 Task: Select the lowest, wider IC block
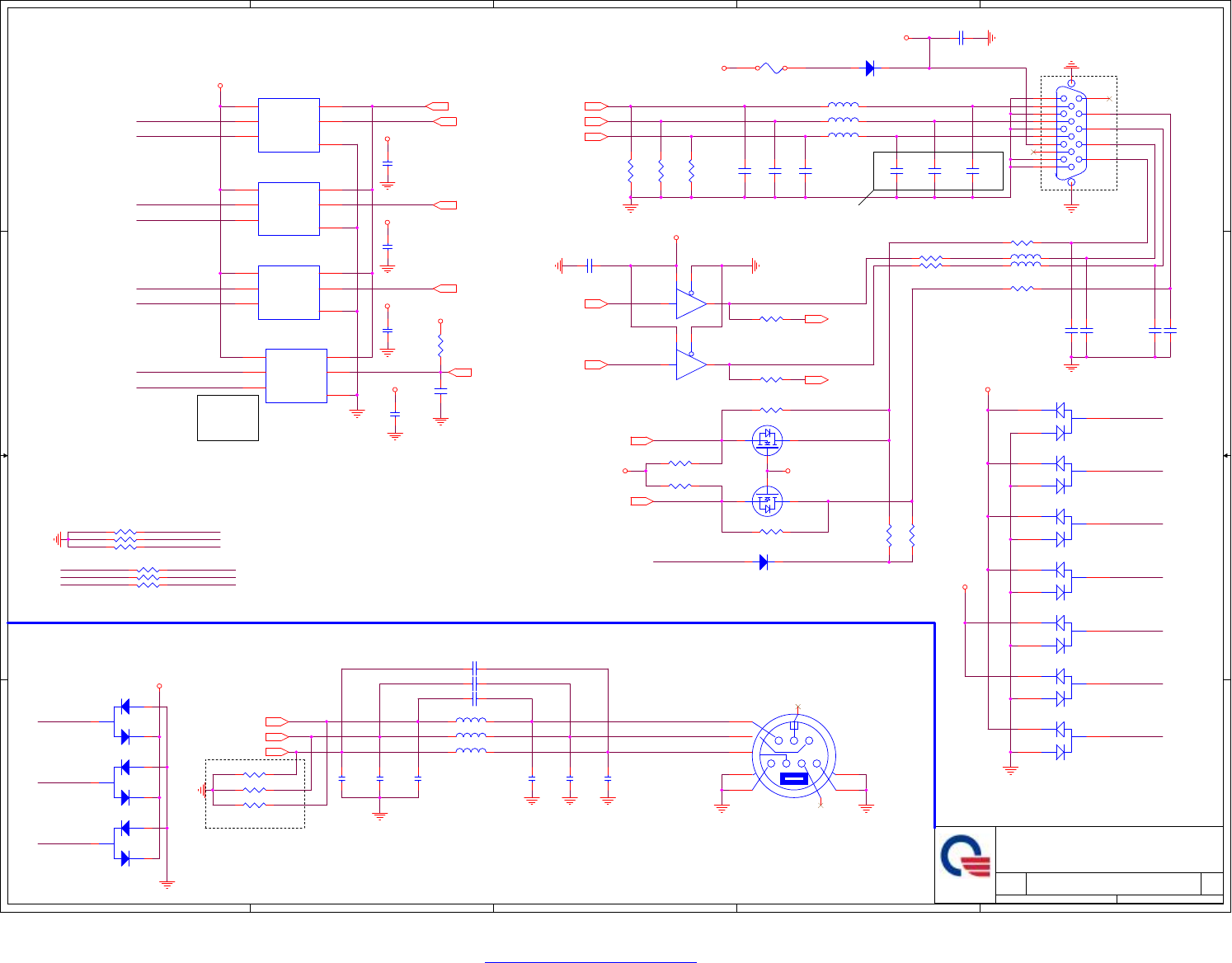296,376
